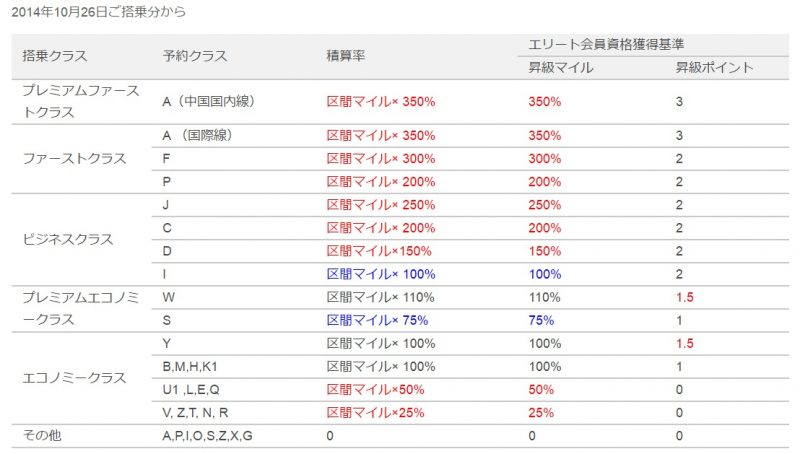Click the A,P,I,O,S,Z,X,G cell
The width and height of the screenshot is (800, 454).
[207, 436]
